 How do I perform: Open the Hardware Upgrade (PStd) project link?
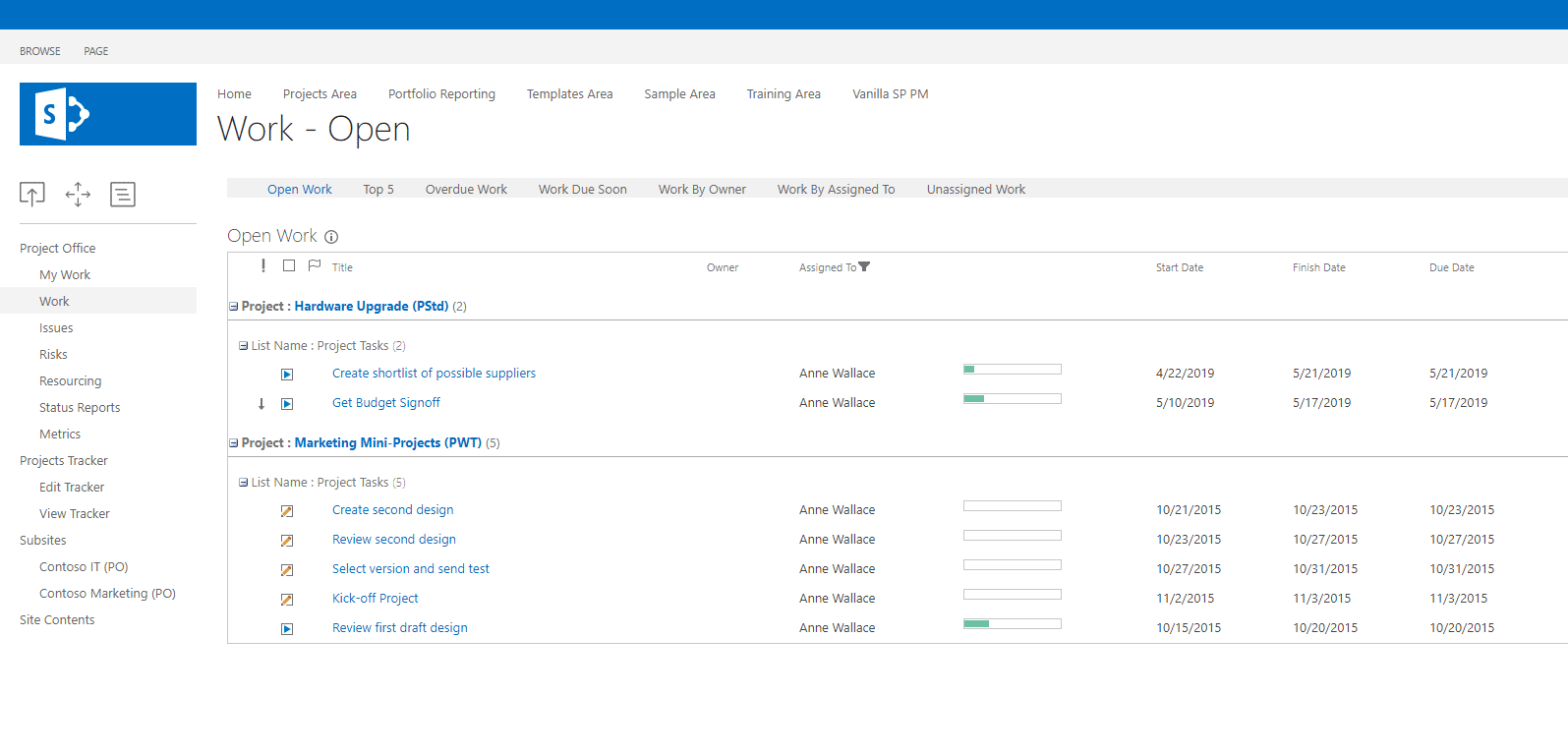(x=372, y=307)
